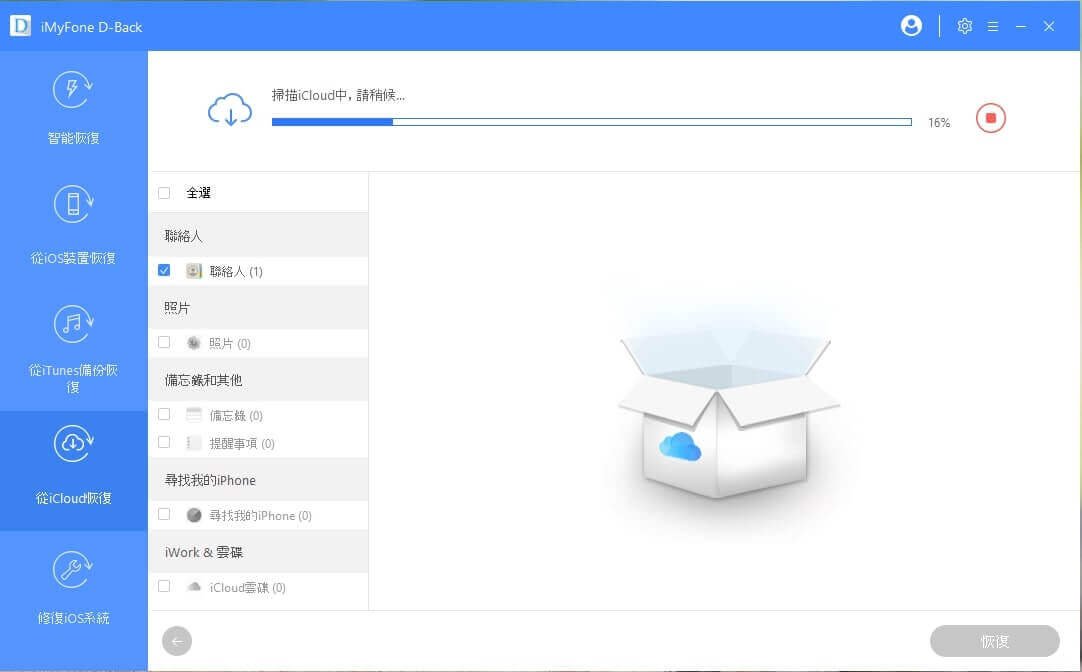Click the 聯絡人 category header
This screenshot has height=672, width=1082.
pos(184,236)
